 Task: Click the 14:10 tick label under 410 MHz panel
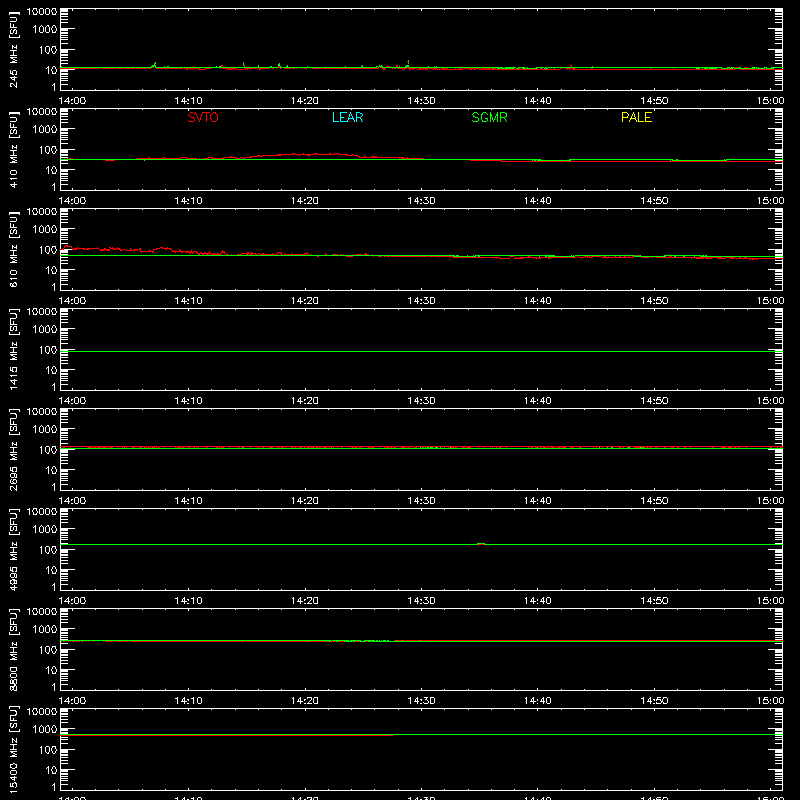click(188, 201)
